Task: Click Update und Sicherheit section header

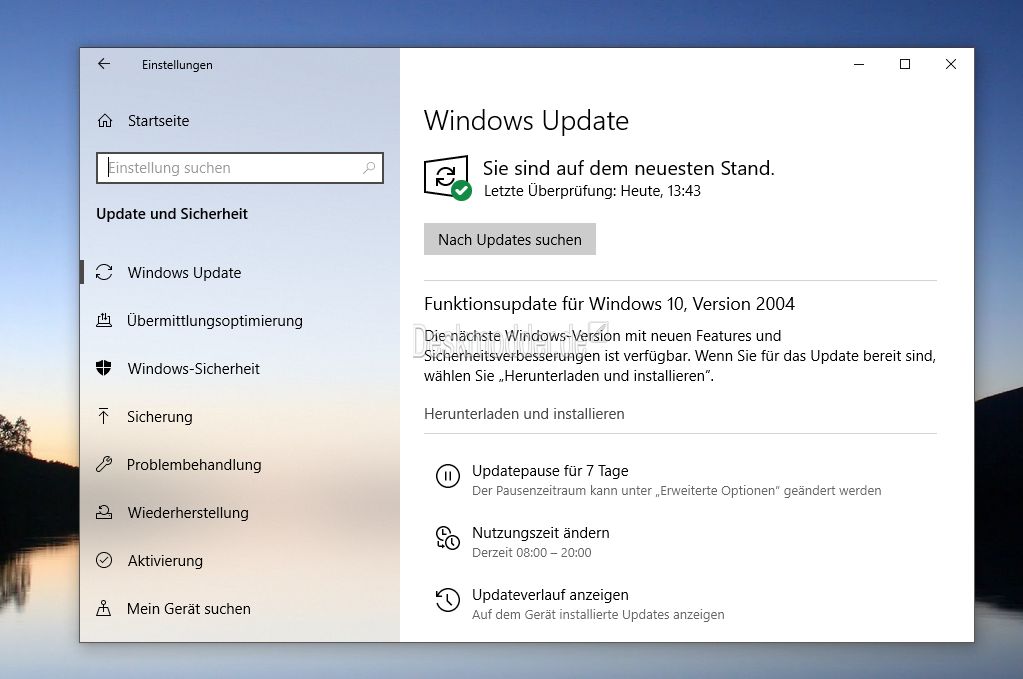Action: click(x=172, y=214)
